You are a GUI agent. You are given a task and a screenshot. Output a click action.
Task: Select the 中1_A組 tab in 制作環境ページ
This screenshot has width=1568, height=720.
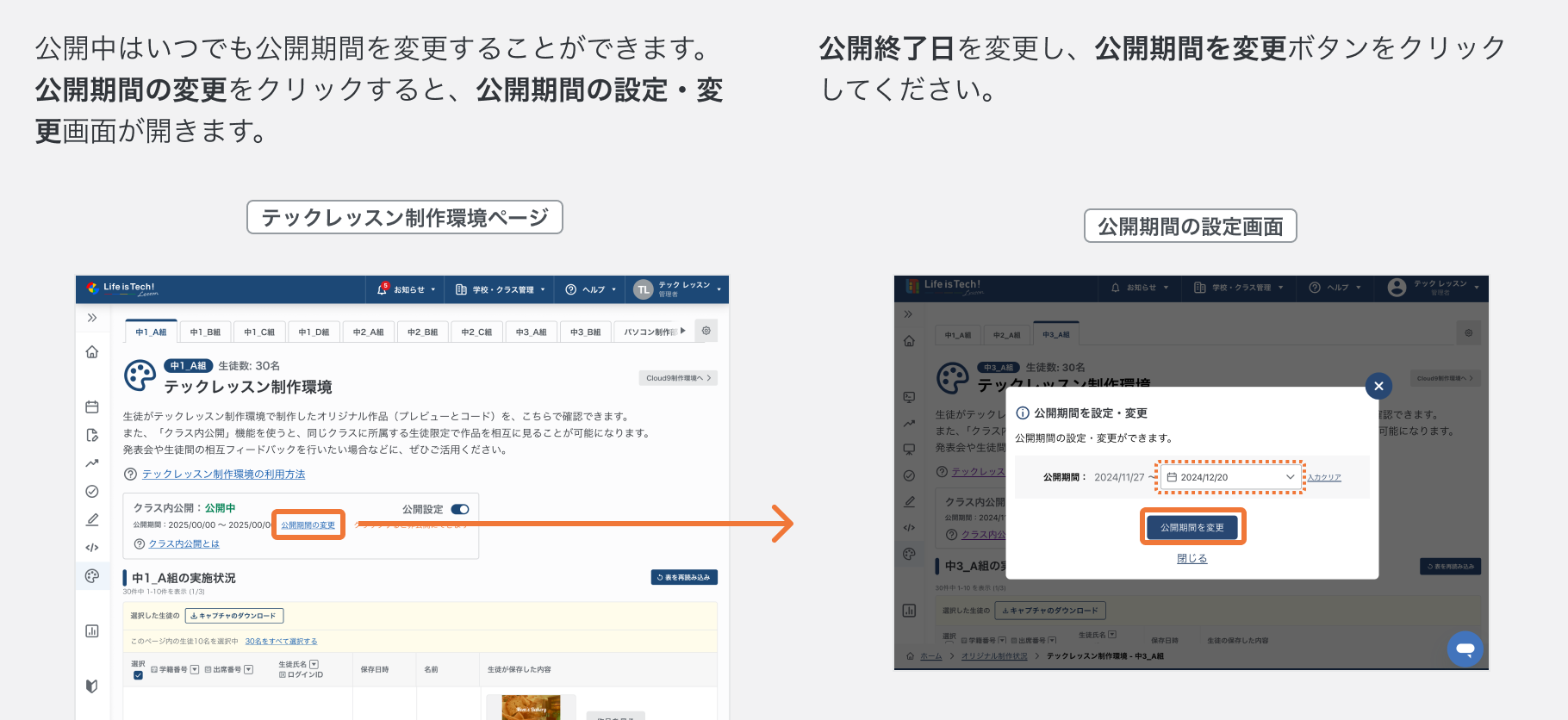coord(152,332)
